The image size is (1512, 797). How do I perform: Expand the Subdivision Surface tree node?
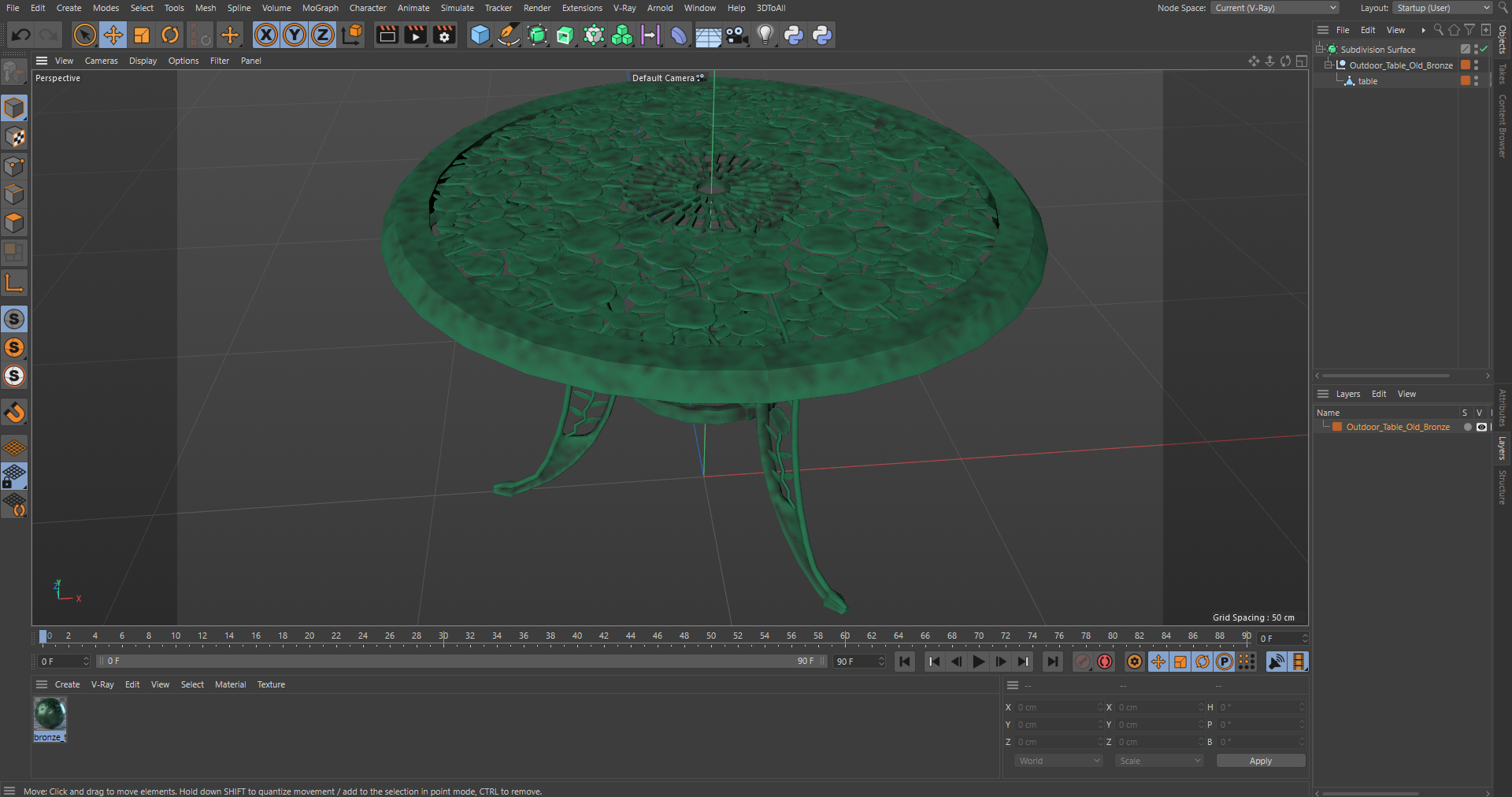pos(1319,49)
